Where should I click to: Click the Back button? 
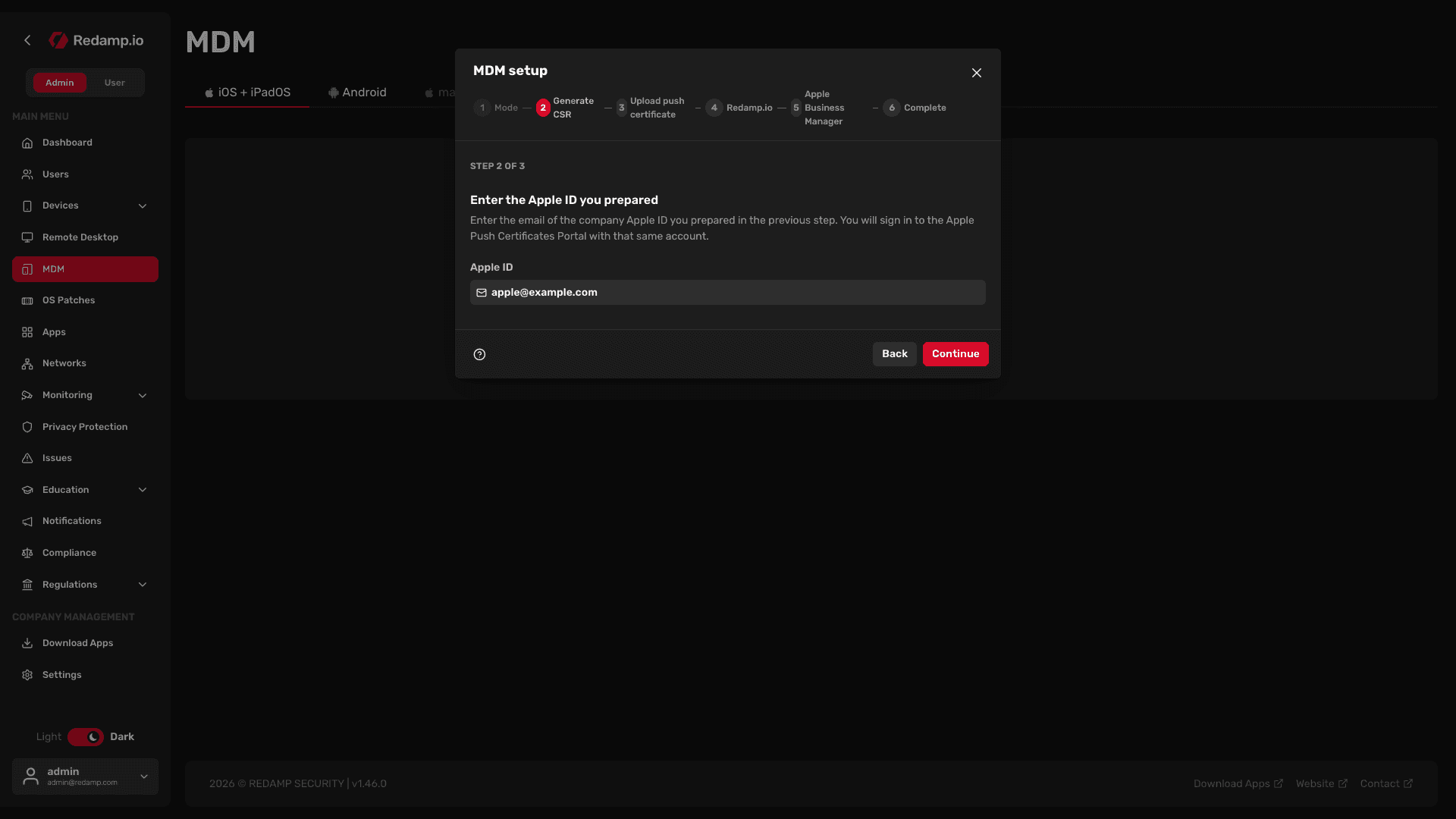tap(895, 354)
